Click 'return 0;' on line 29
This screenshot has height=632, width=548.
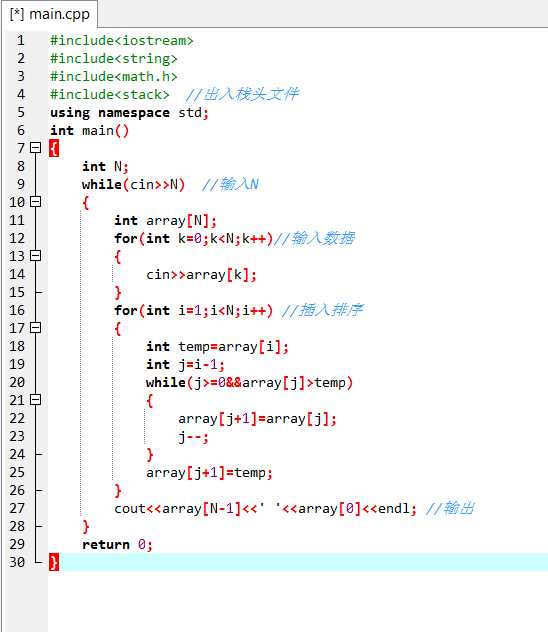click(x=117, y=545)
